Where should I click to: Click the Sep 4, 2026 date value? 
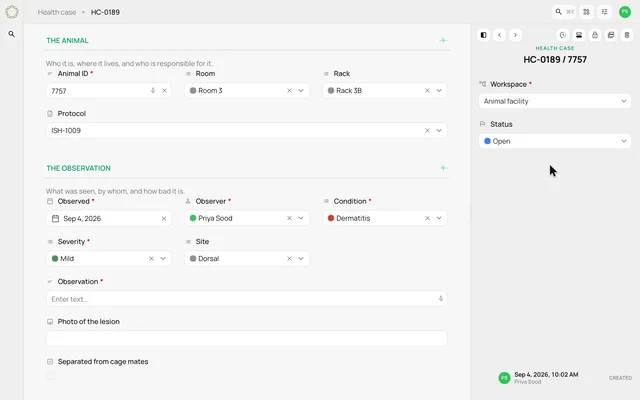(x=82, y=218)
